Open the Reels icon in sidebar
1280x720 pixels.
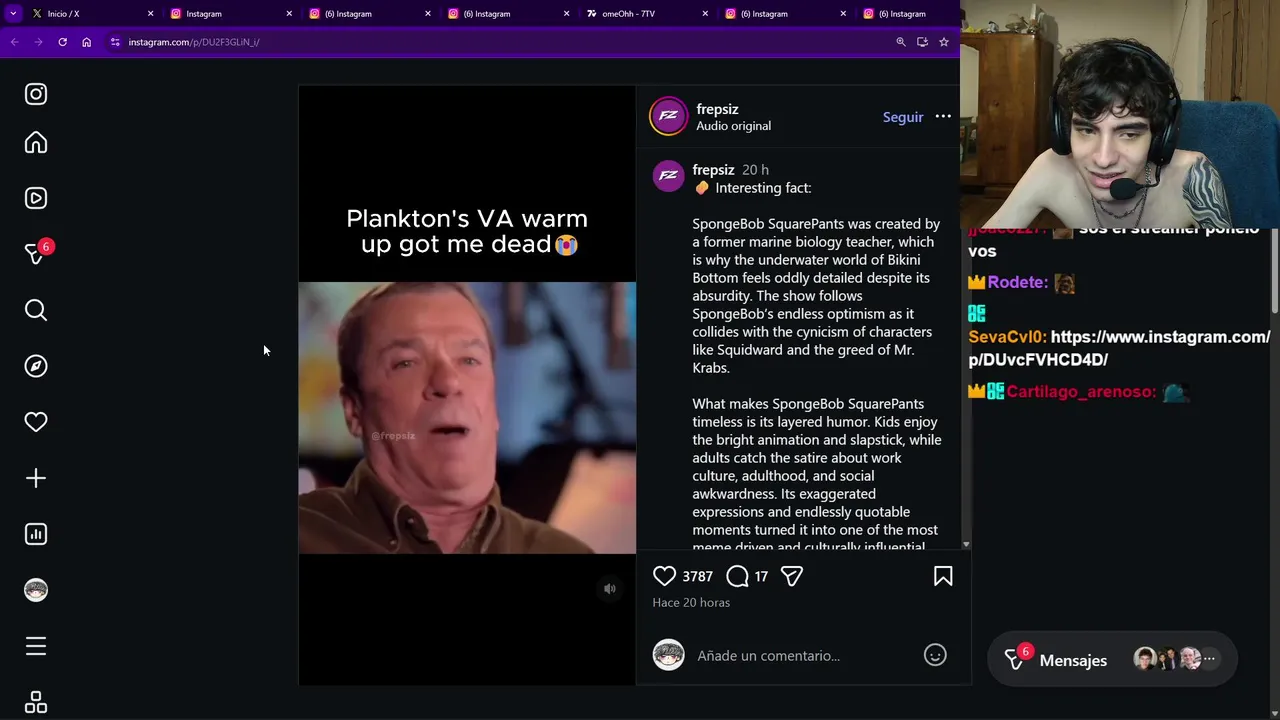pyautogui.click(x=36, y=198)
